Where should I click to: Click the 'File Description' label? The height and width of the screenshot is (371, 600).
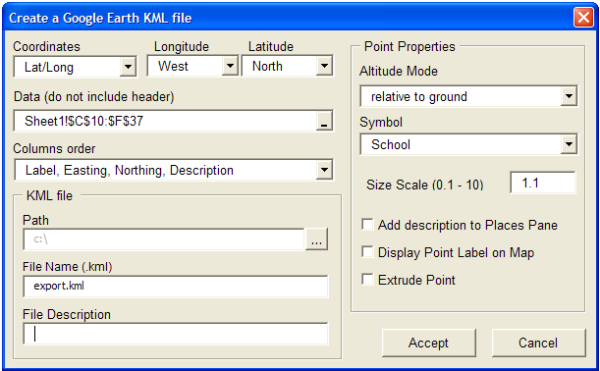click(67, 314)
